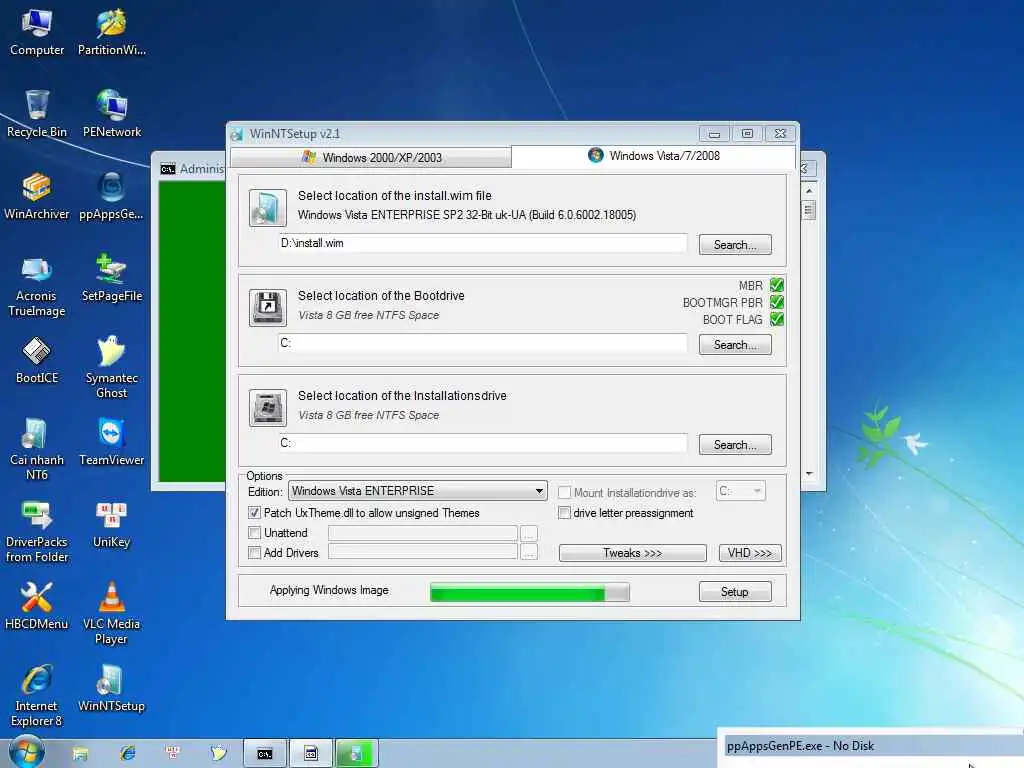Open the Explorer folder taskbar icon
Image resolution: width=1024 pixels, height=768 pixels.
(80, 754)
